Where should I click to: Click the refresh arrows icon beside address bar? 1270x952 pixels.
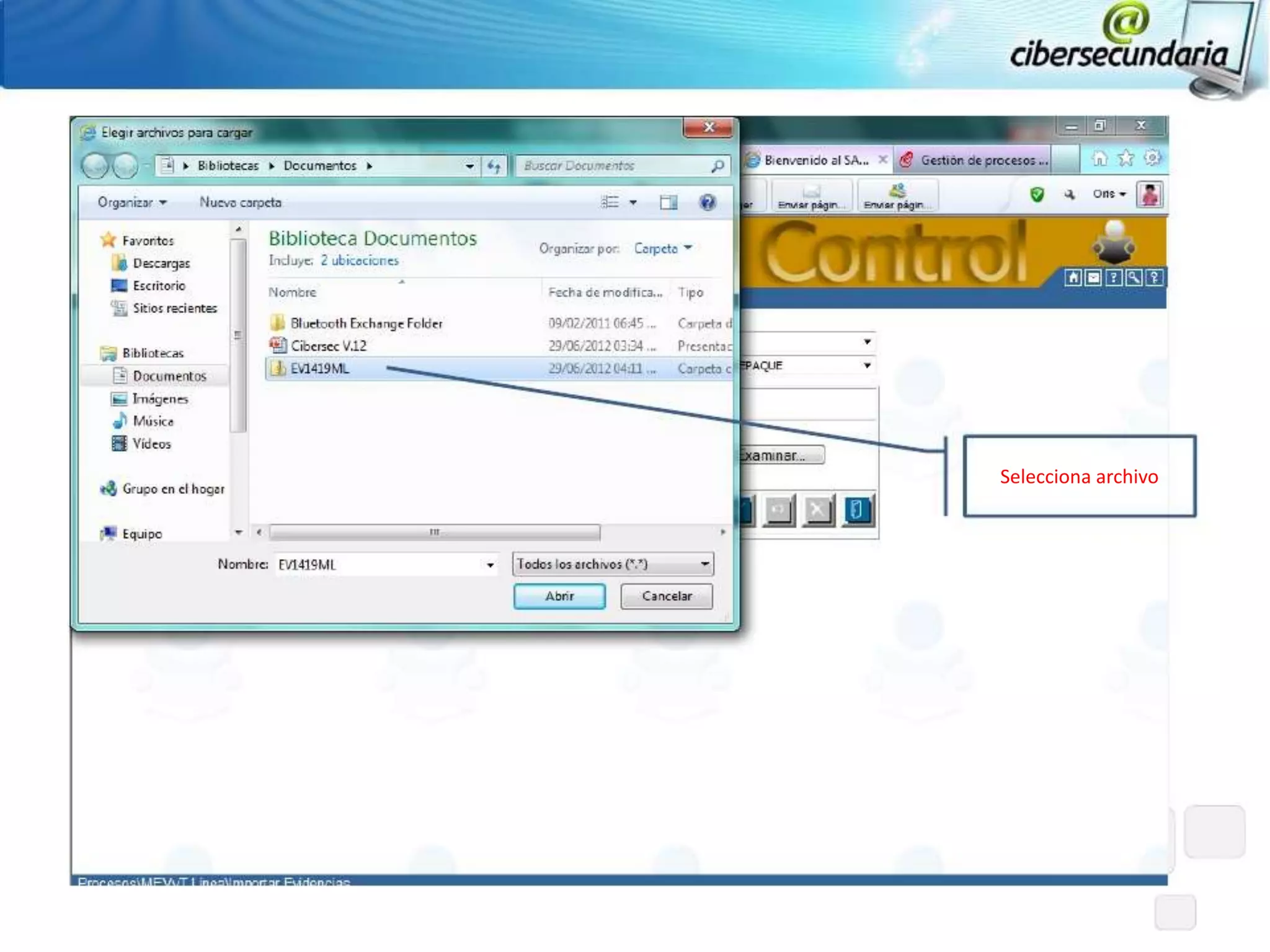pyautogui.click(x=494, y=166)
